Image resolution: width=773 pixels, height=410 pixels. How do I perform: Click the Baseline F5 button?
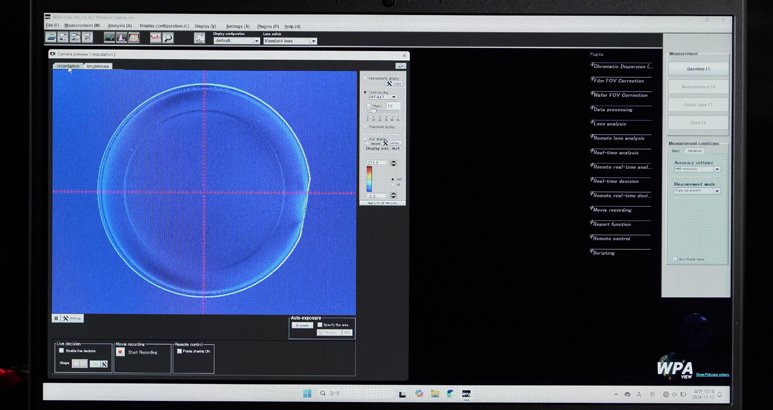698,69
